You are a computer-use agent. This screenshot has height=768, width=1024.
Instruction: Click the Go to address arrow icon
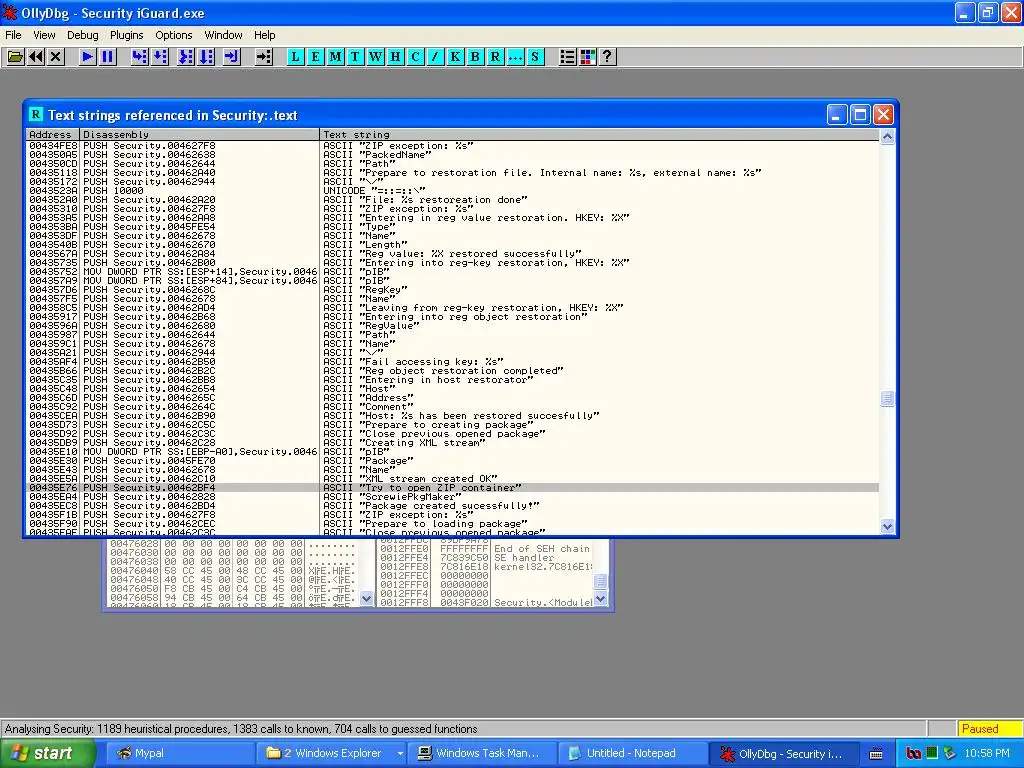coord(264,57)
